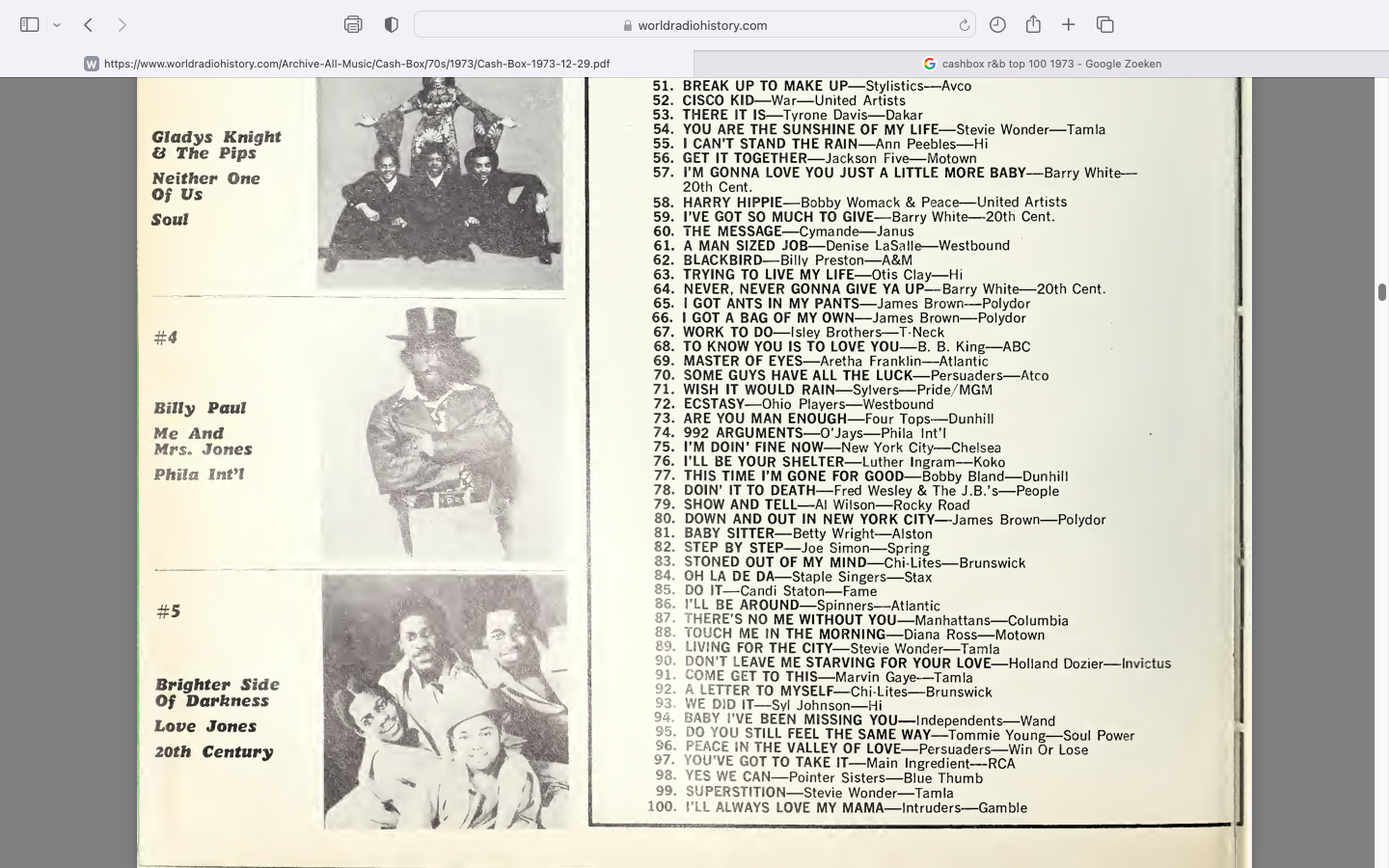Image resolution: width=1389 pixels, height=868 pixels.
Task: Click entry 51 Break Up To Make Up
Action: [x=812, y=86]
